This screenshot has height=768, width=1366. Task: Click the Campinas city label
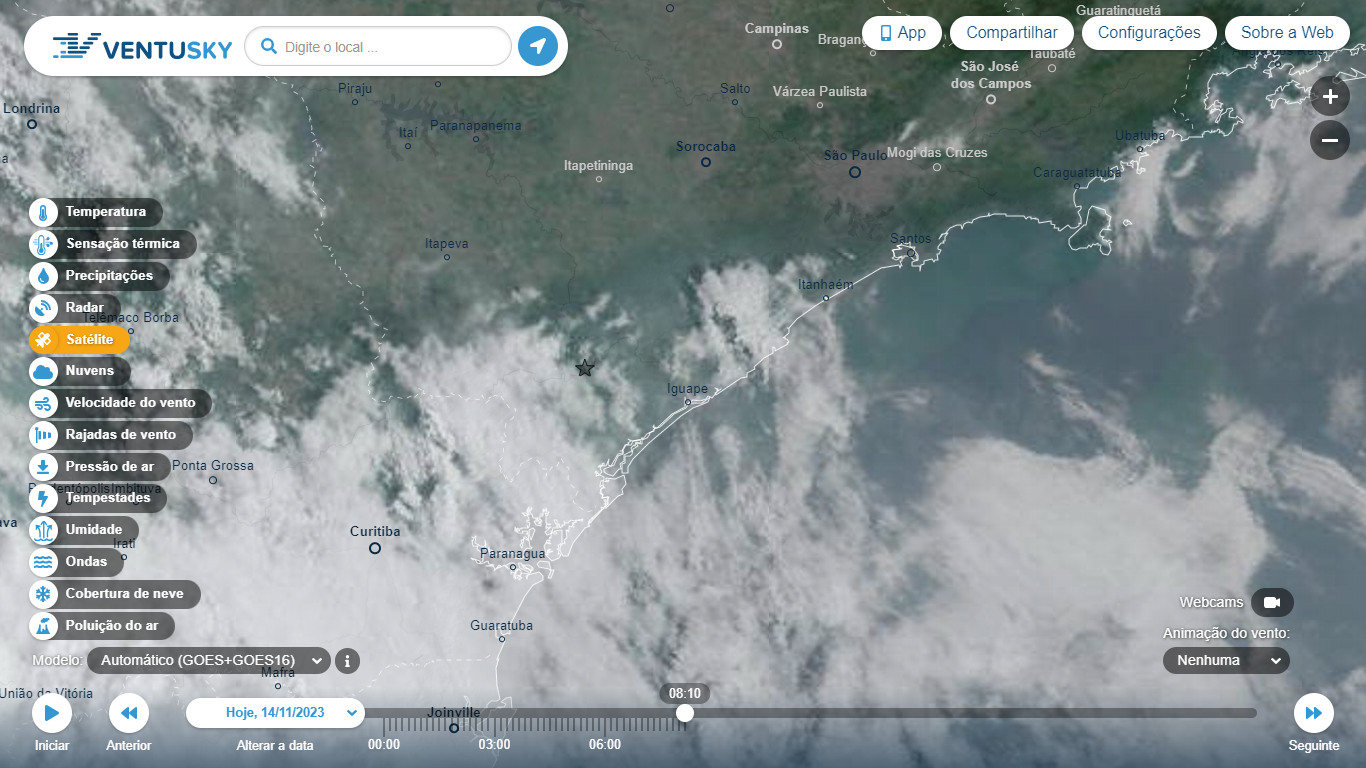pyautogui.click(x=777, y=28)
